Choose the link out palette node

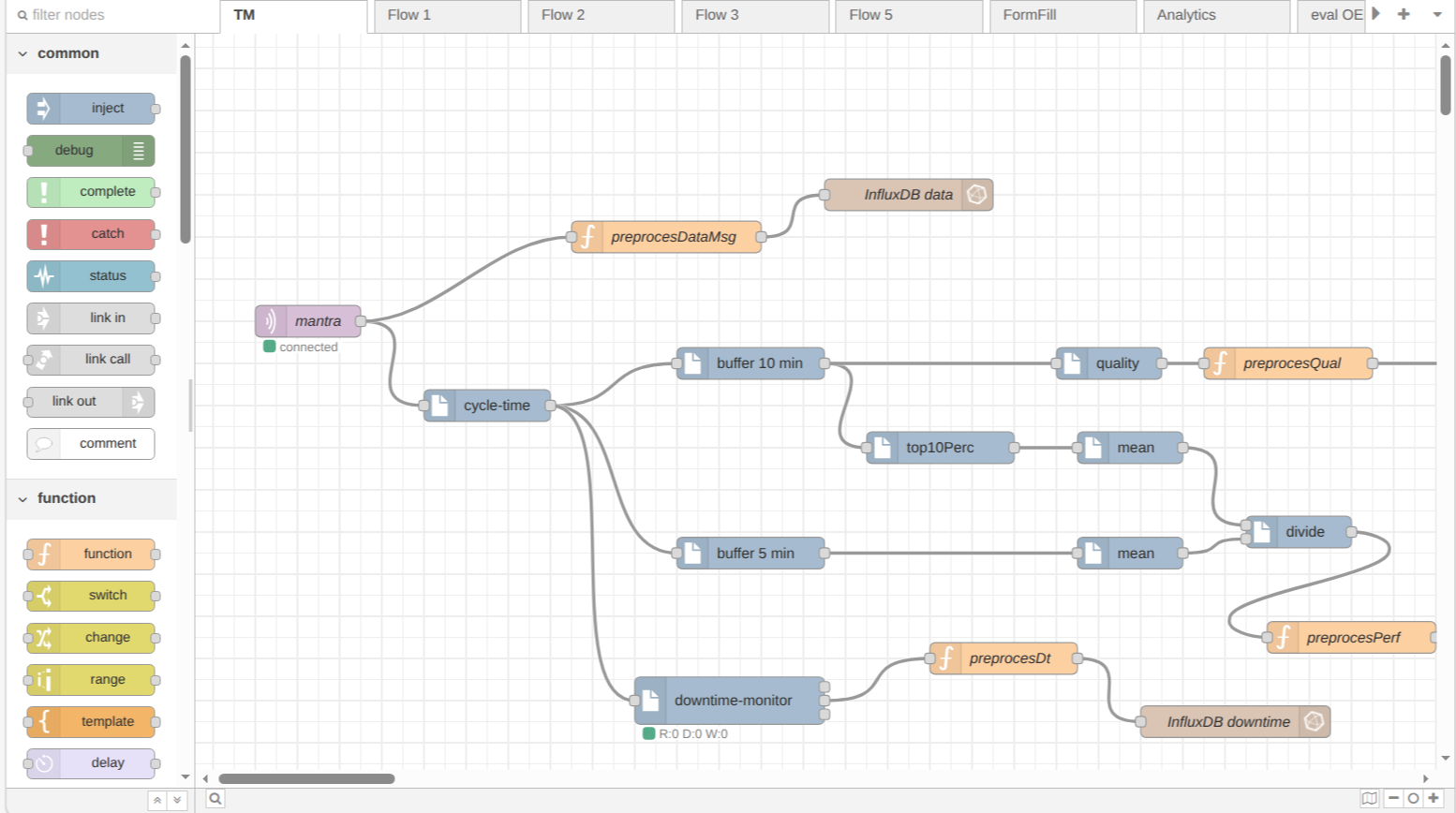[x=91, y=402]
